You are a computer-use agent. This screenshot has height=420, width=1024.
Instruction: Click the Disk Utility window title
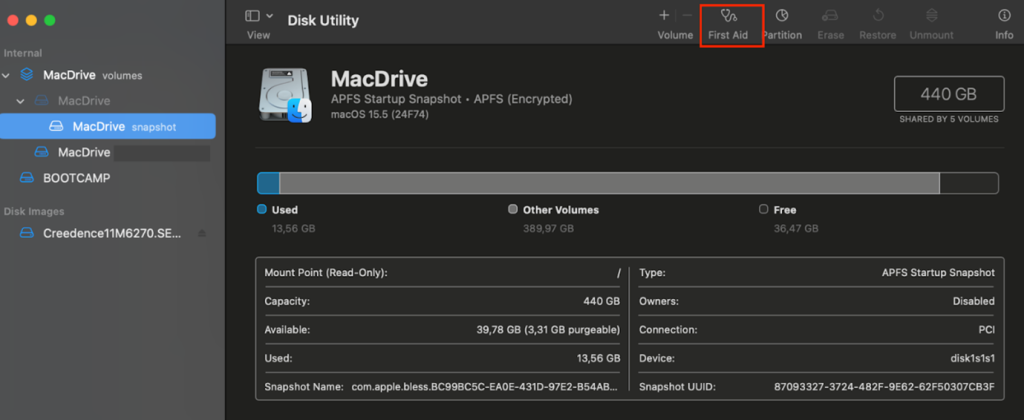click(323, 20)
